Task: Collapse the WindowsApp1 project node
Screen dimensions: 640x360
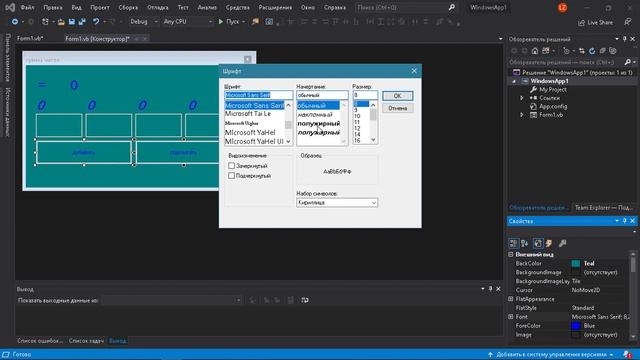Action: point(514,81)
